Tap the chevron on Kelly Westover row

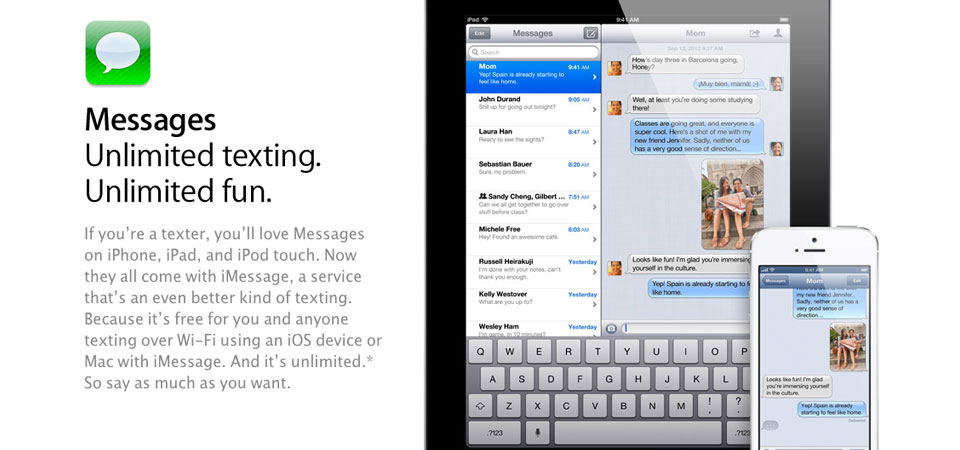(594, 305)
